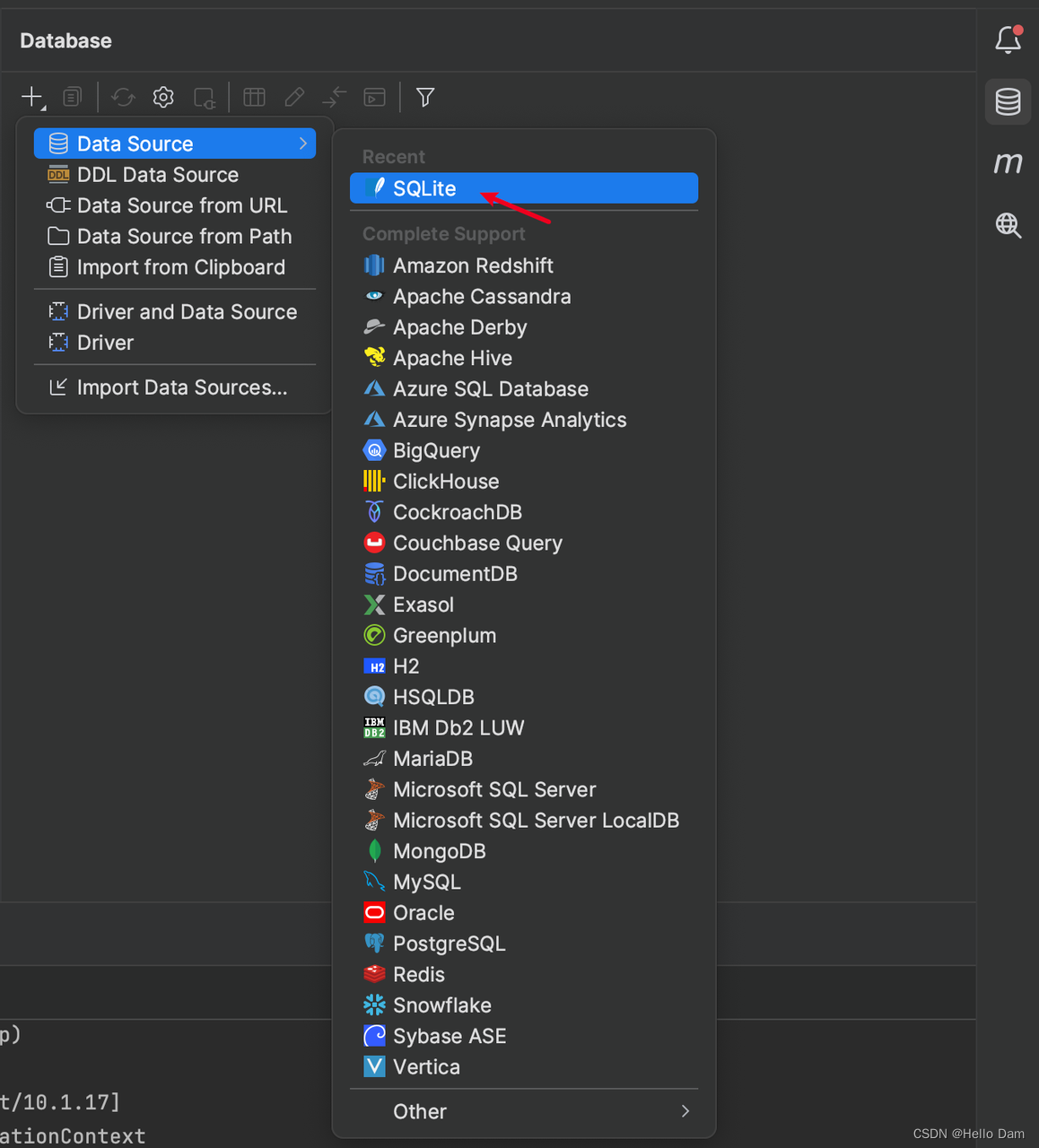Open the Maven panel in the right sidebar
Screen dimensions: 1039x1148
coord(1008,162)
